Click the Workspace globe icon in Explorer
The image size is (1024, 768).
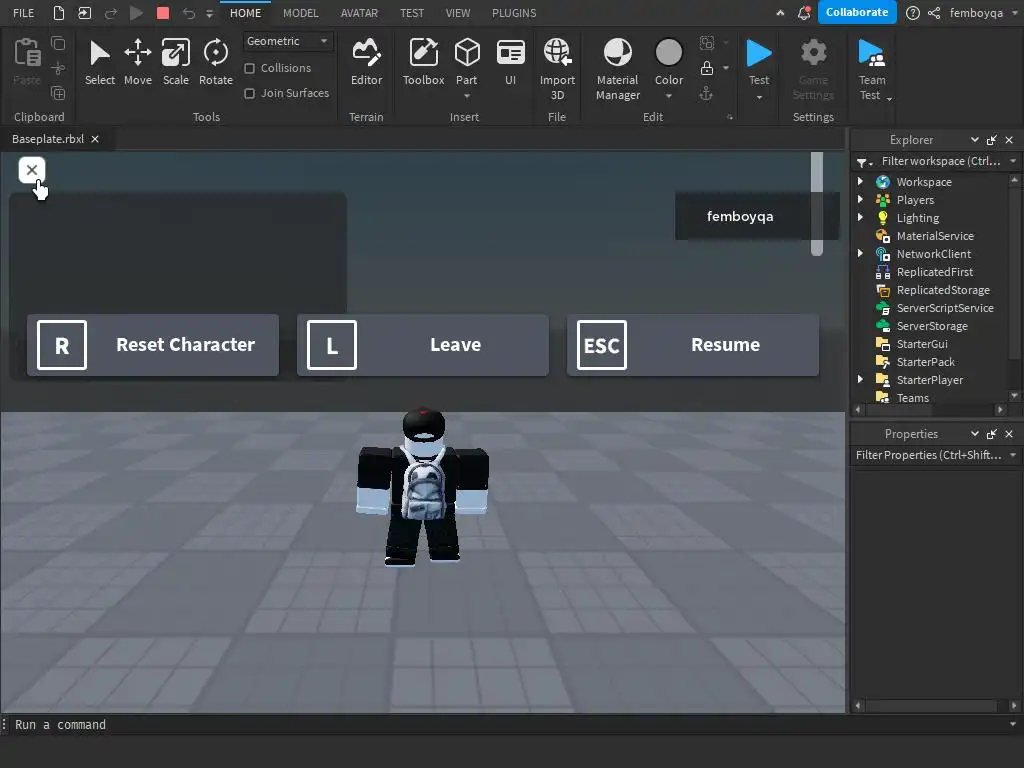(883, 182)
